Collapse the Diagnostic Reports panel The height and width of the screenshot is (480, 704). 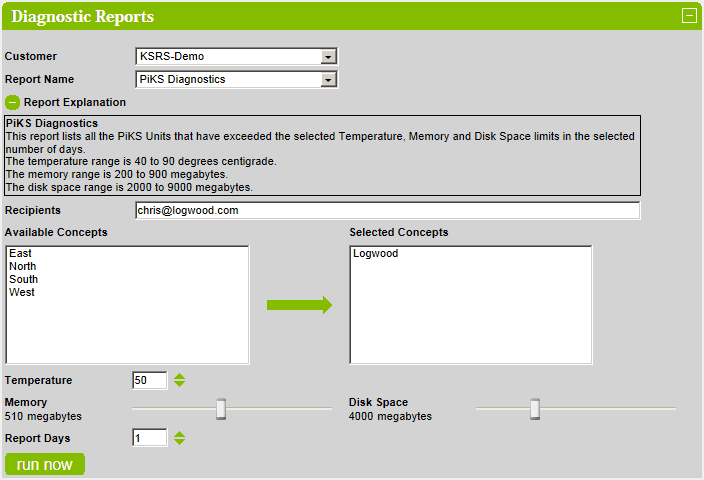coord(688,15)
